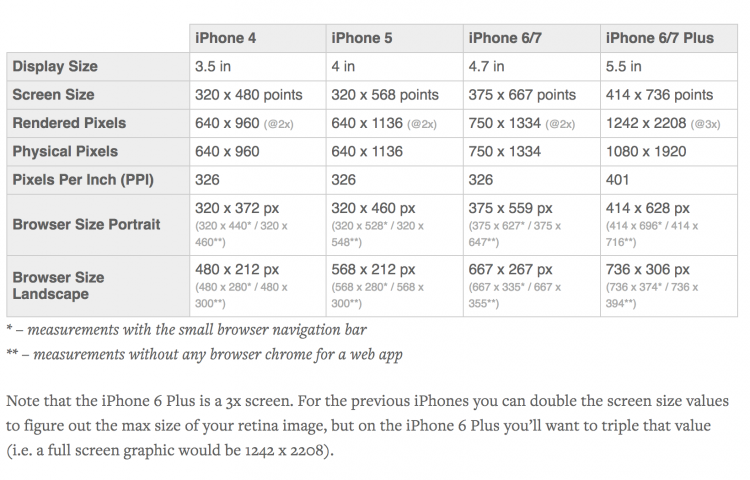Click the Browser Size Portrait label
Screen dimensions: 750x480
tap(86, 224)
